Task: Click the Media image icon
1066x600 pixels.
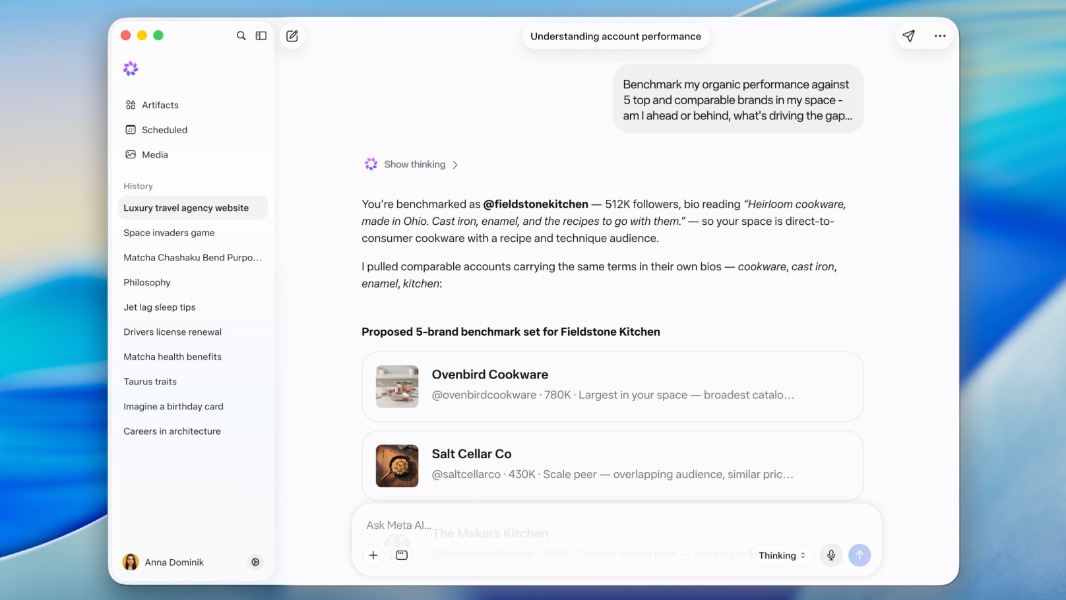Action: (x=131, y=154)
